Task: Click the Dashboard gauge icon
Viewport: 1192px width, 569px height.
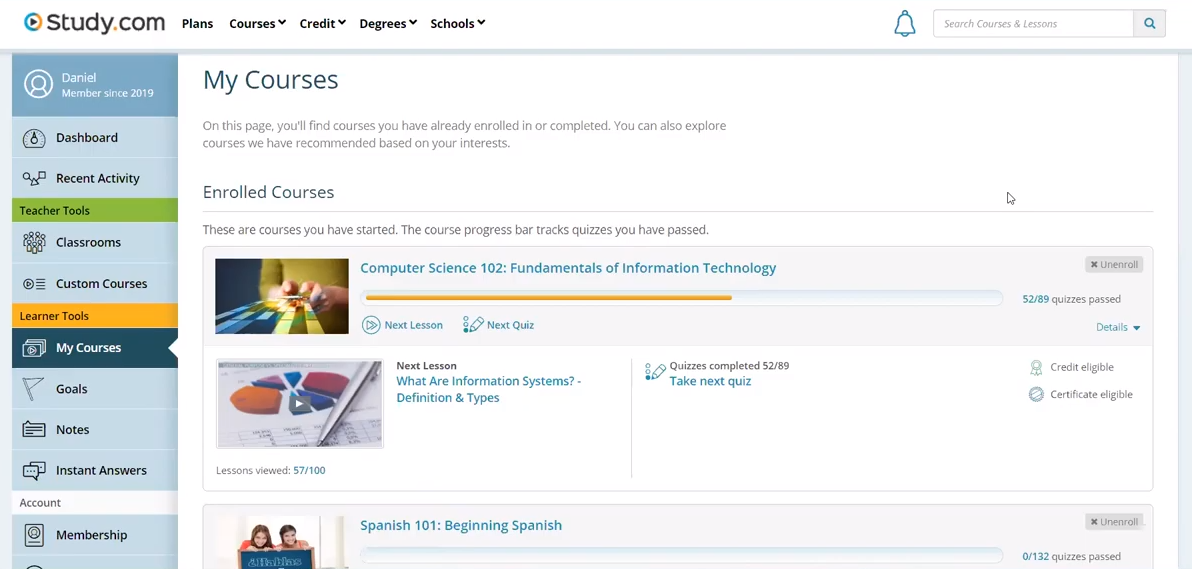Action: [x=34, y=138]
